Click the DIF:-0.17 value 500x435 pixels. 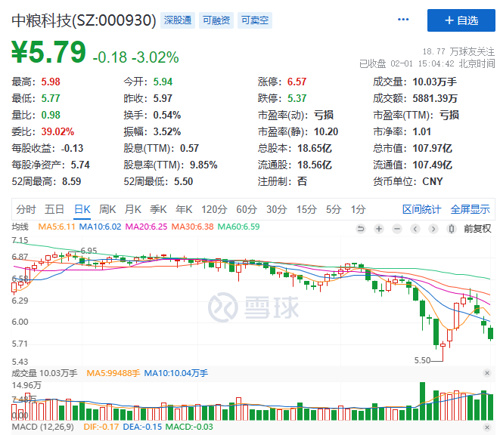pyautogui.click(x=101, y=427)
